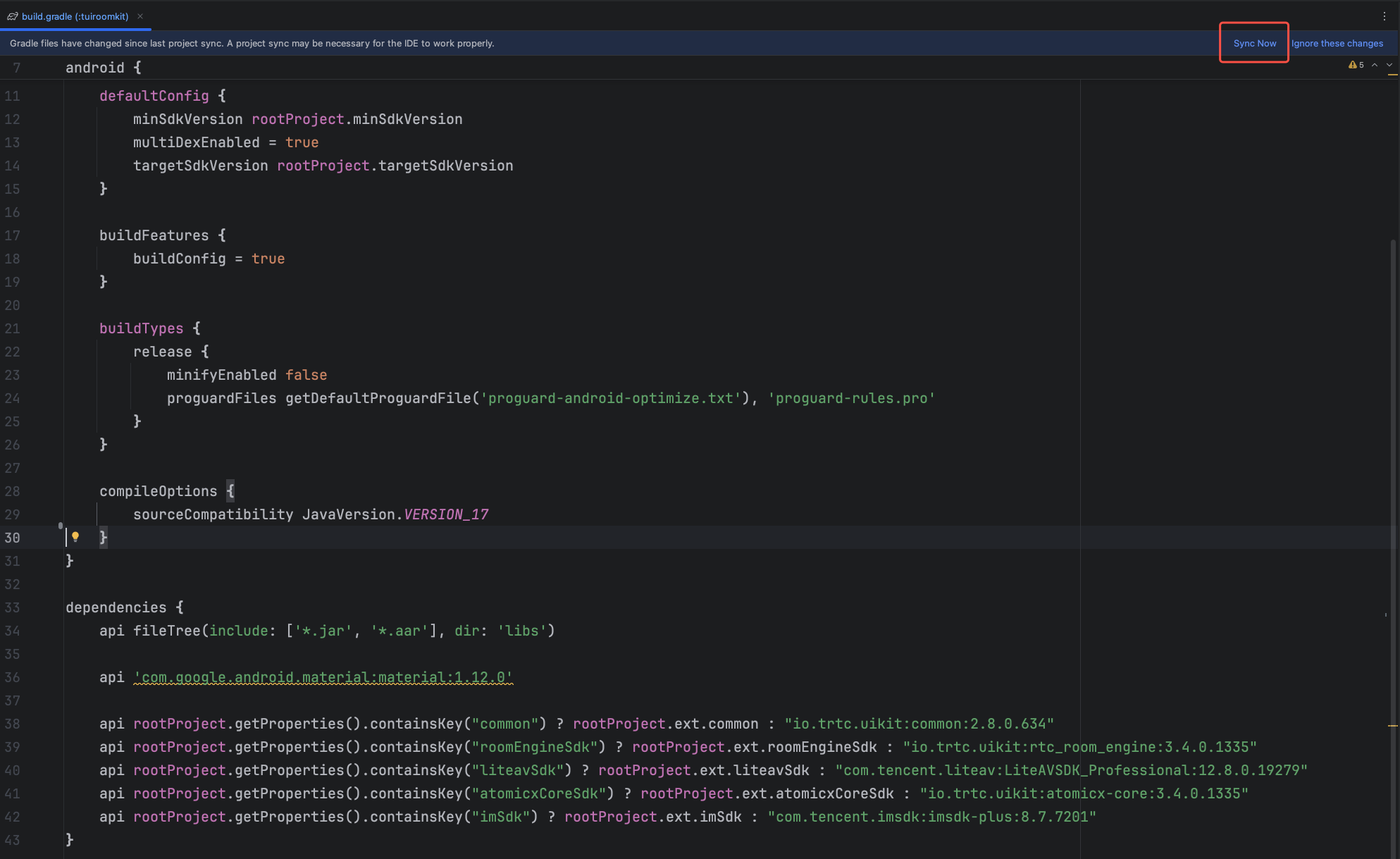Click the Gradle elephant icon on the build.gradle tab
The height and width of the screenshot is (859, 1400).
[x=13, y=16]
